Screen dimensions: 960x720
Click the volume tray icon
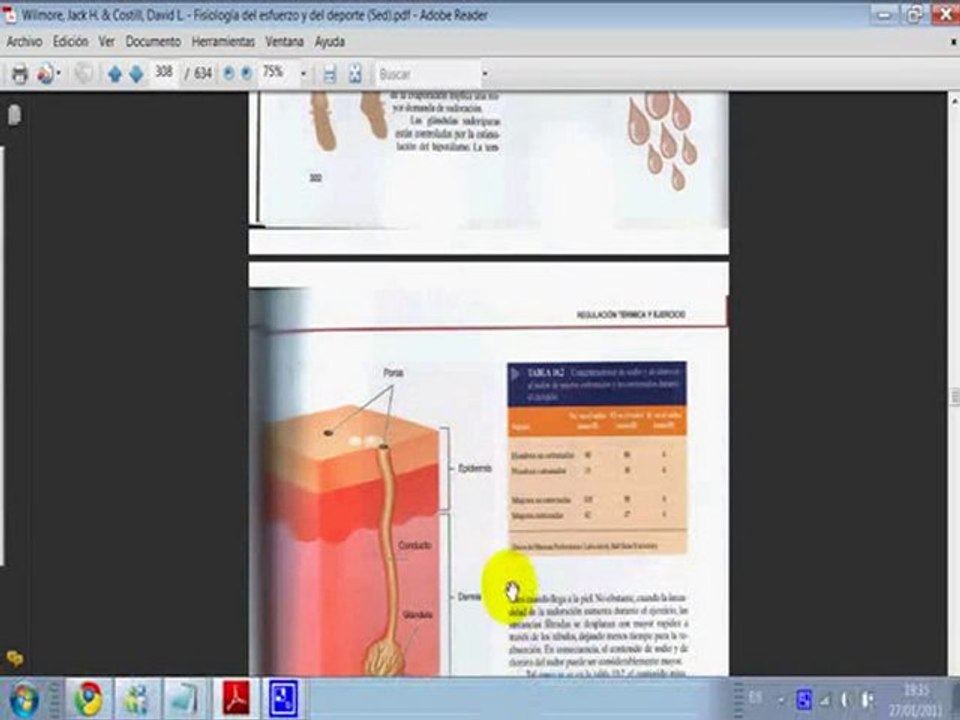pyautogui.click(x=847, y=699)
